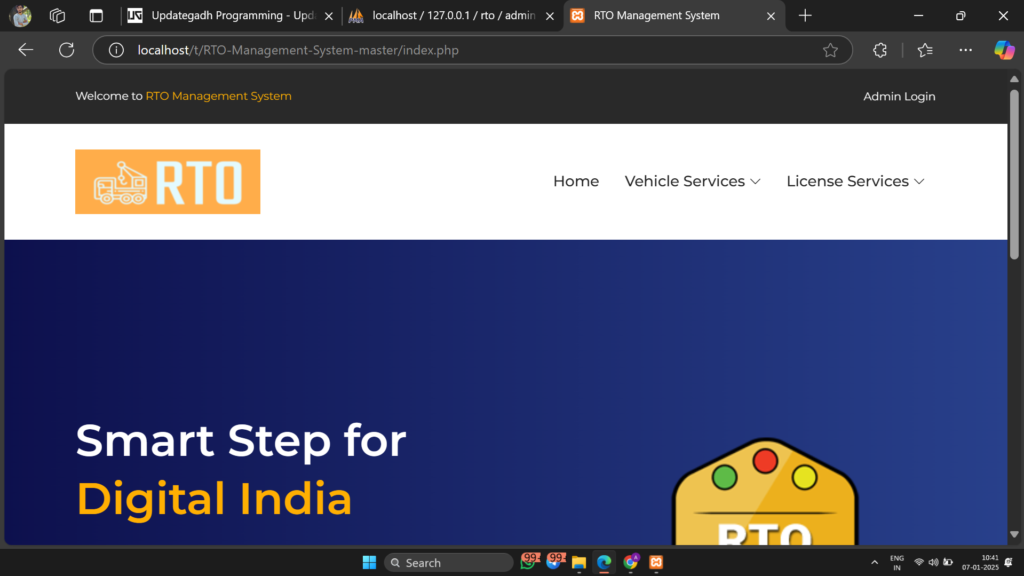This screenshot has width=1024, height=576.
Task: Open volume tray icon
Action: point(933,562)
